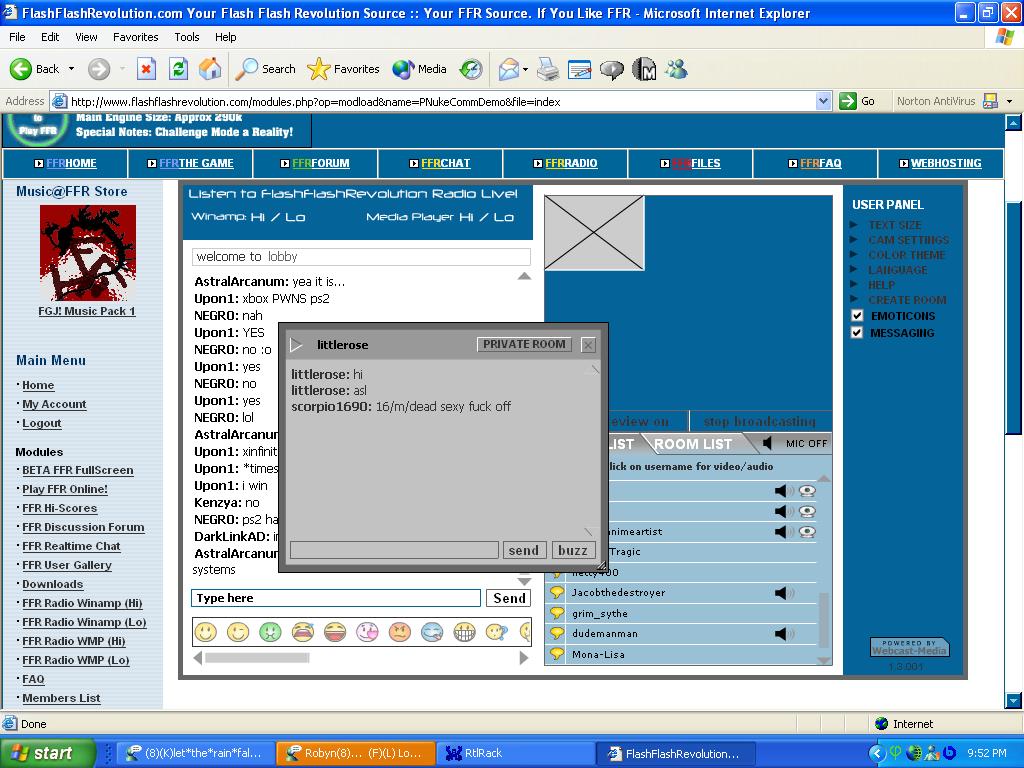Viewport: 1024px width, 768px height.
Task: Open the FFR Hi-Scores link
Action: click(59, 508)
